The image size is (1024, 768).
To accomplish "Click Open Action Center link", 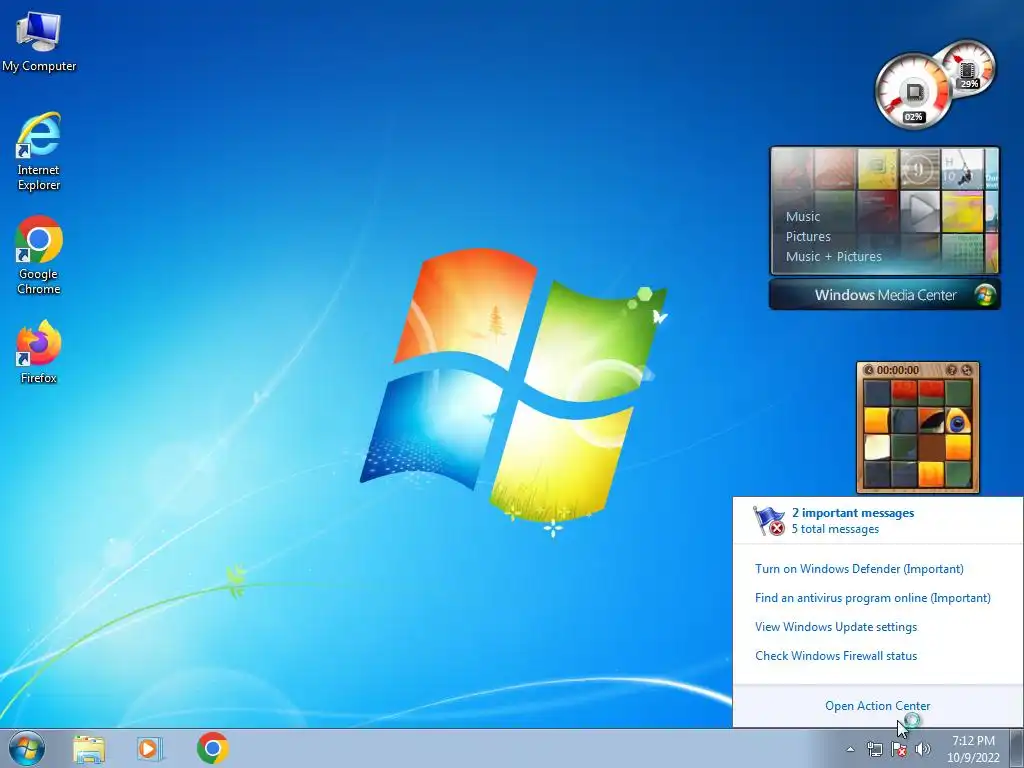I will (878, 706).
